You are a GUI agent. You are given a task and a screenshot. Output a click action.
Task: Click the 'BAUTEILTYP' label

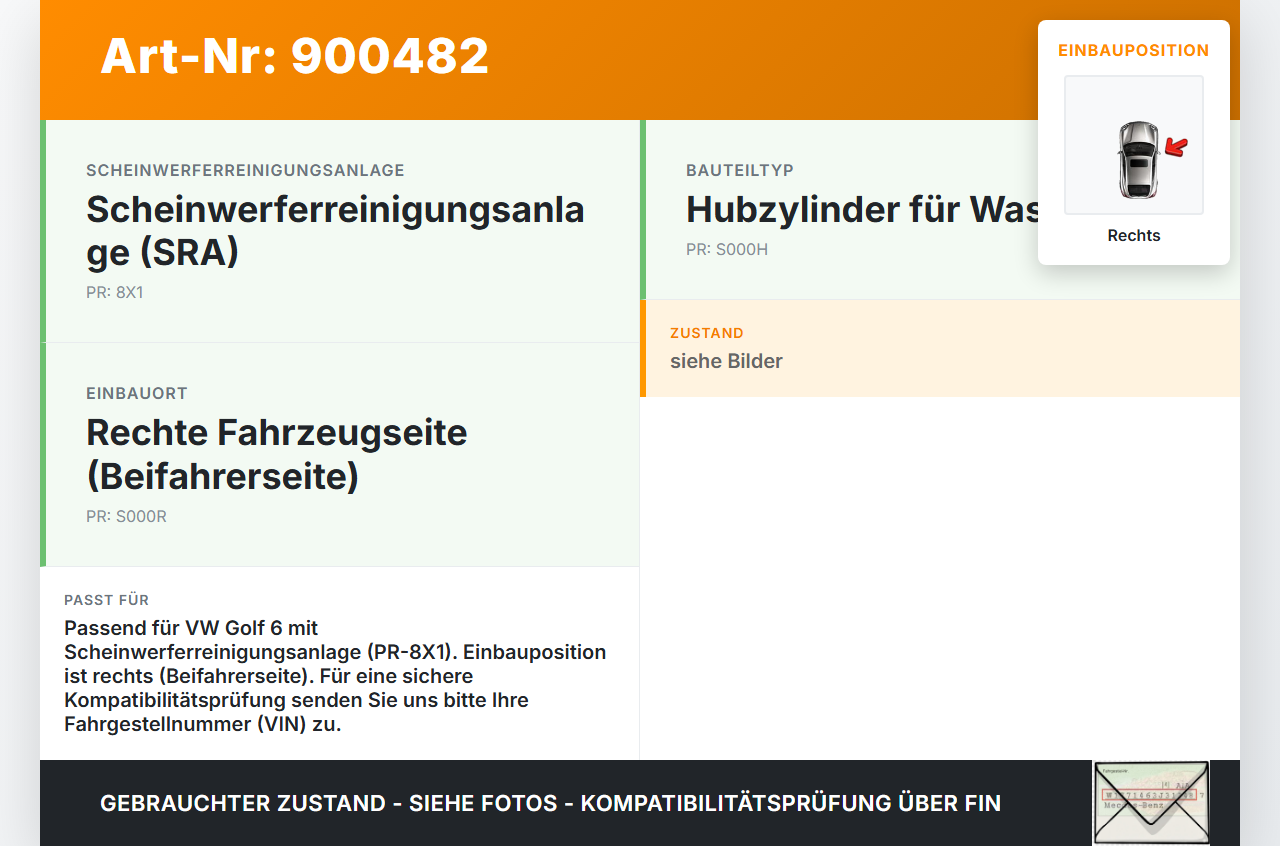coord(740,171)
